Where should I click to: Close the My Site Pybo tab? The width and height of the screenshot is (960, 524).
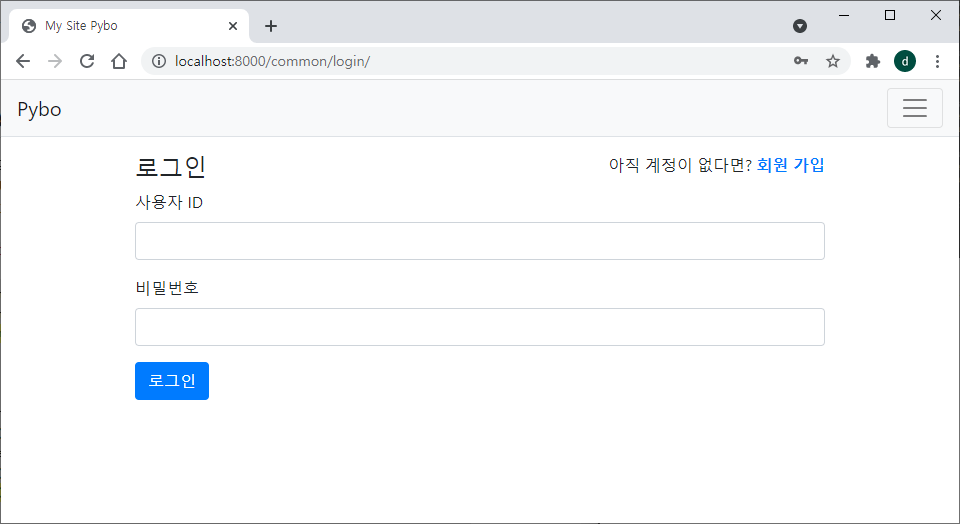tap(233, 26)
